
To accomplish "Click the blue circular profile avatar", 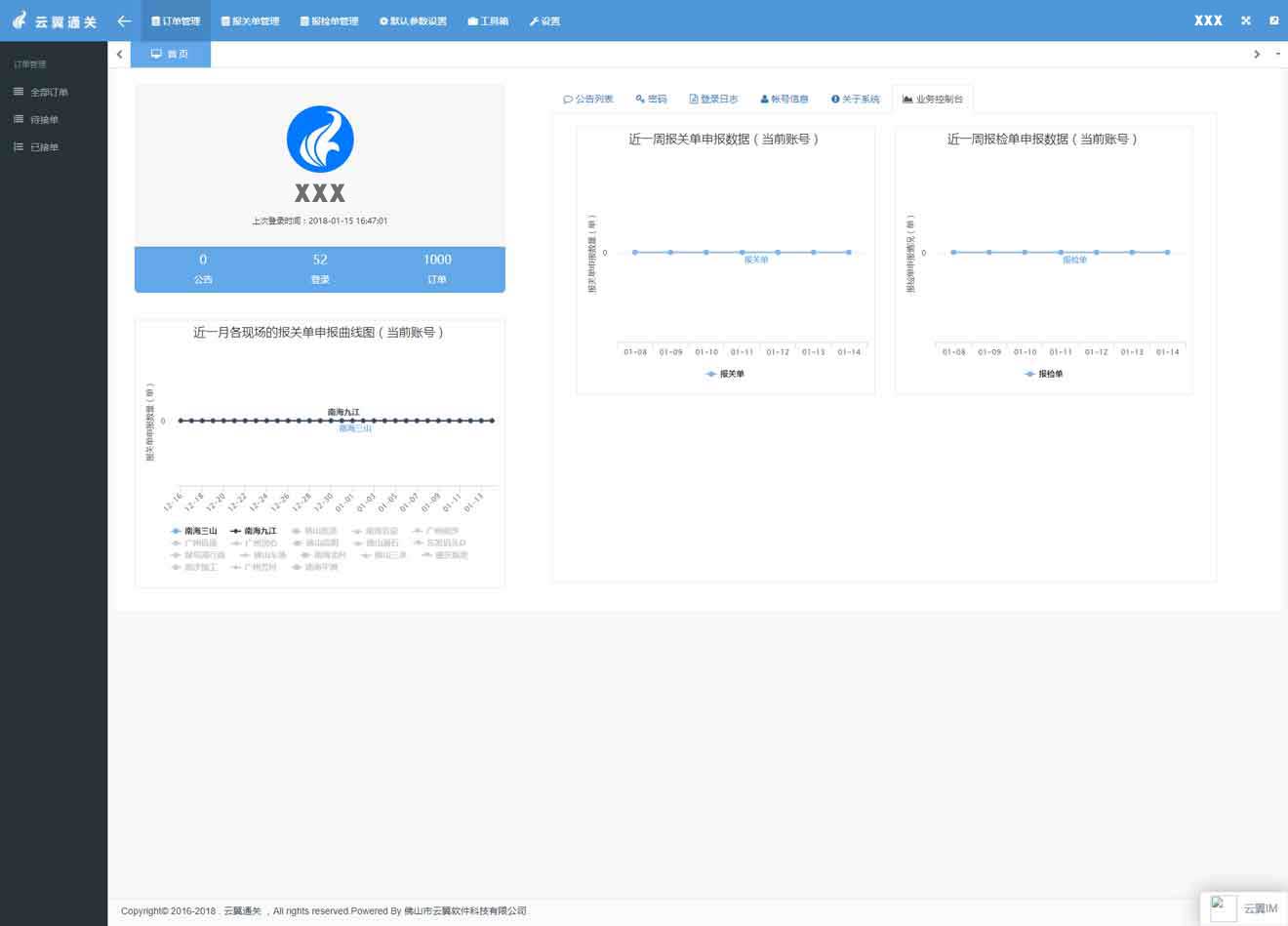I will pyautogui.click(x=320, y=140).
